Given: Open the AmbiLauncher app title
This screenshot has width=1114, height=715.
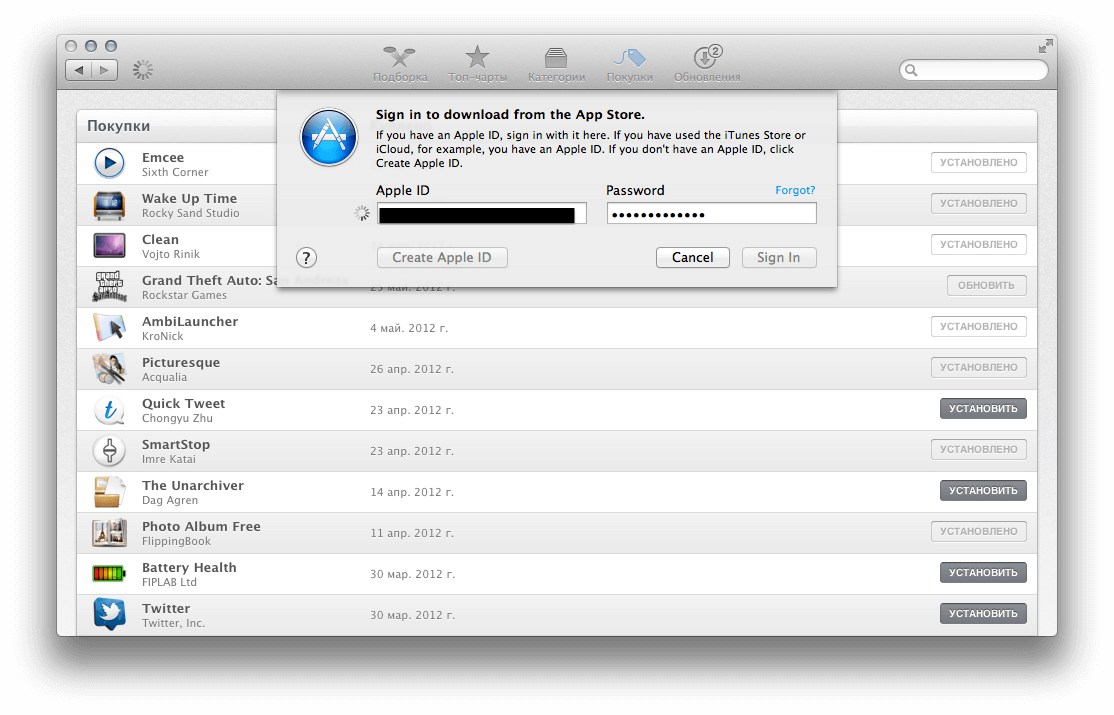Looking at the screenshot, I should point(190,322).
